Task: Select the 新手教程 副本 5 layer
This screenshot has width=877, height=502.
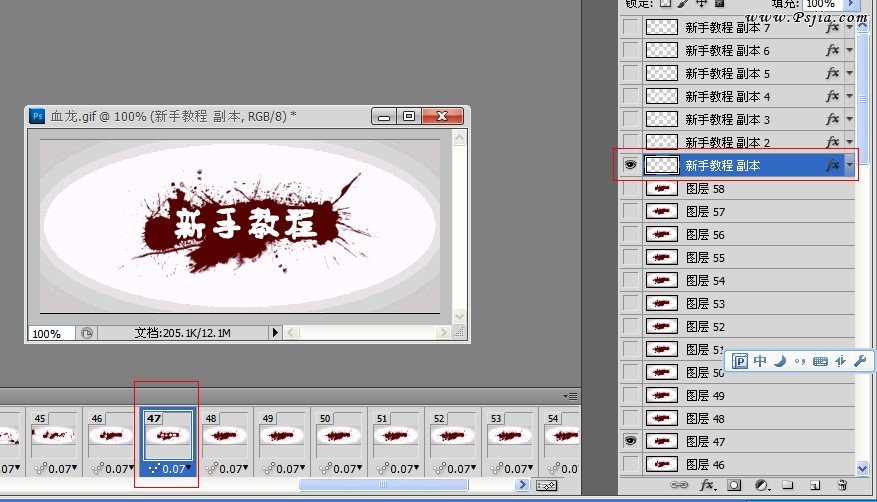Action: (x=749, y=73)
